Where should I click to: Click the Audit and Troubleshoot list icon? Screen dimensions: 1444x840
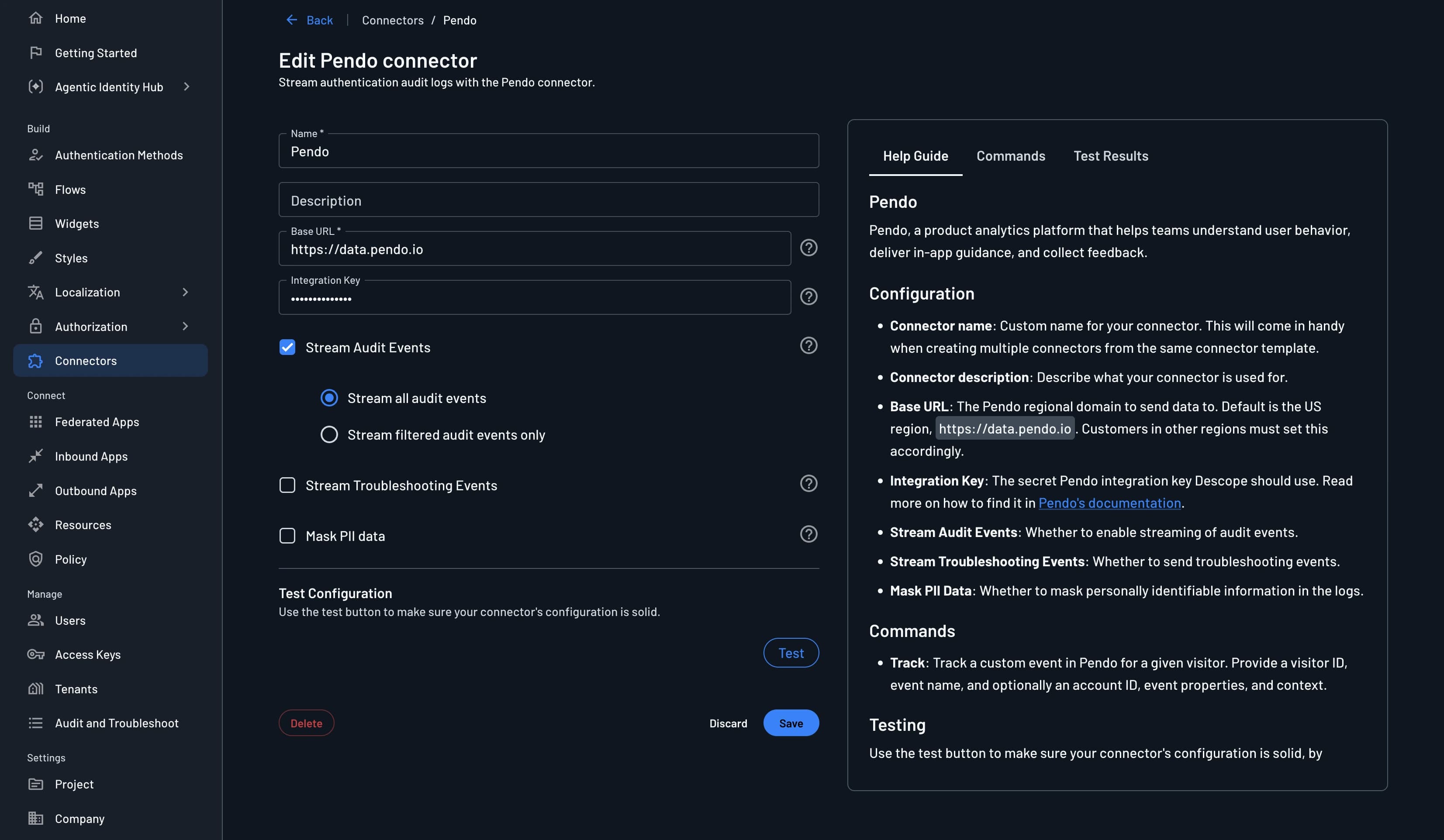tap(35, 723)
